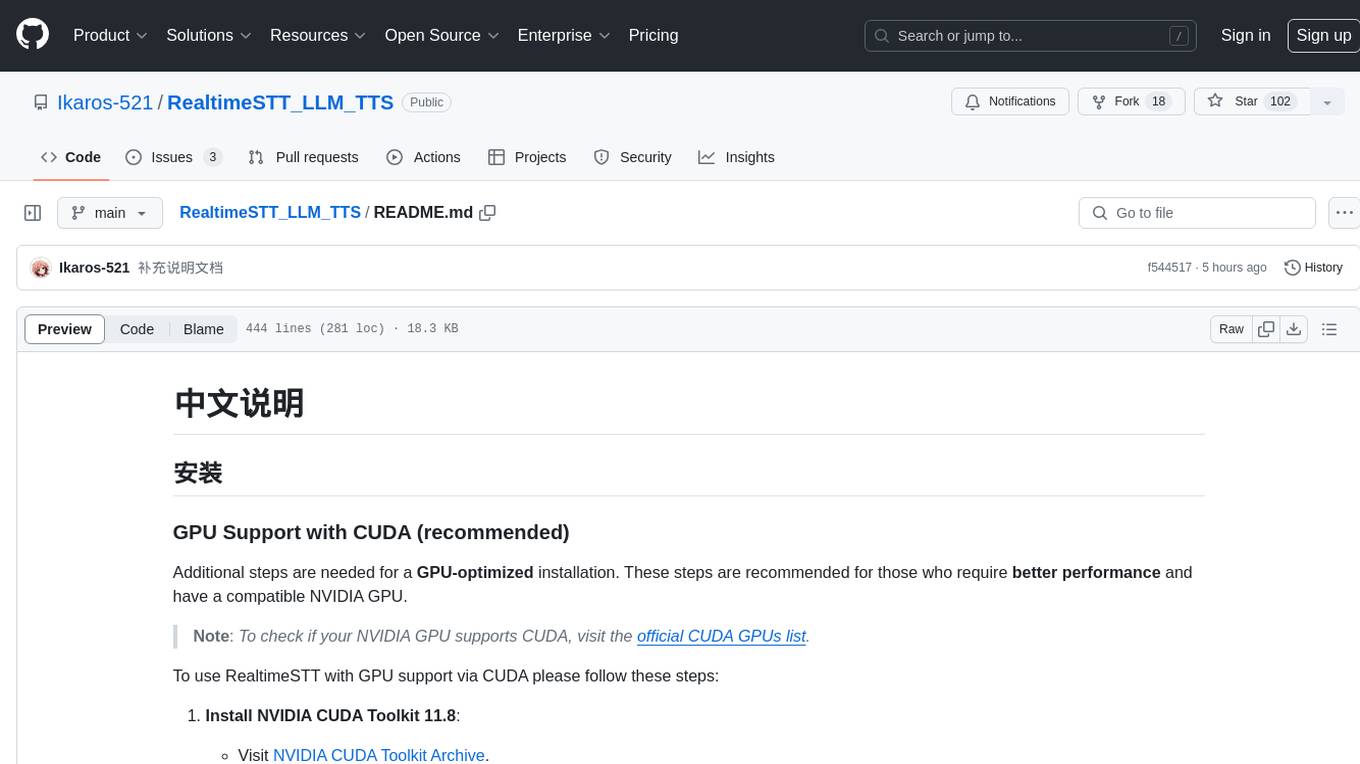The image size is (1360, 764).
Task: Copy raw file contents
Action: tap(1266, 329)
